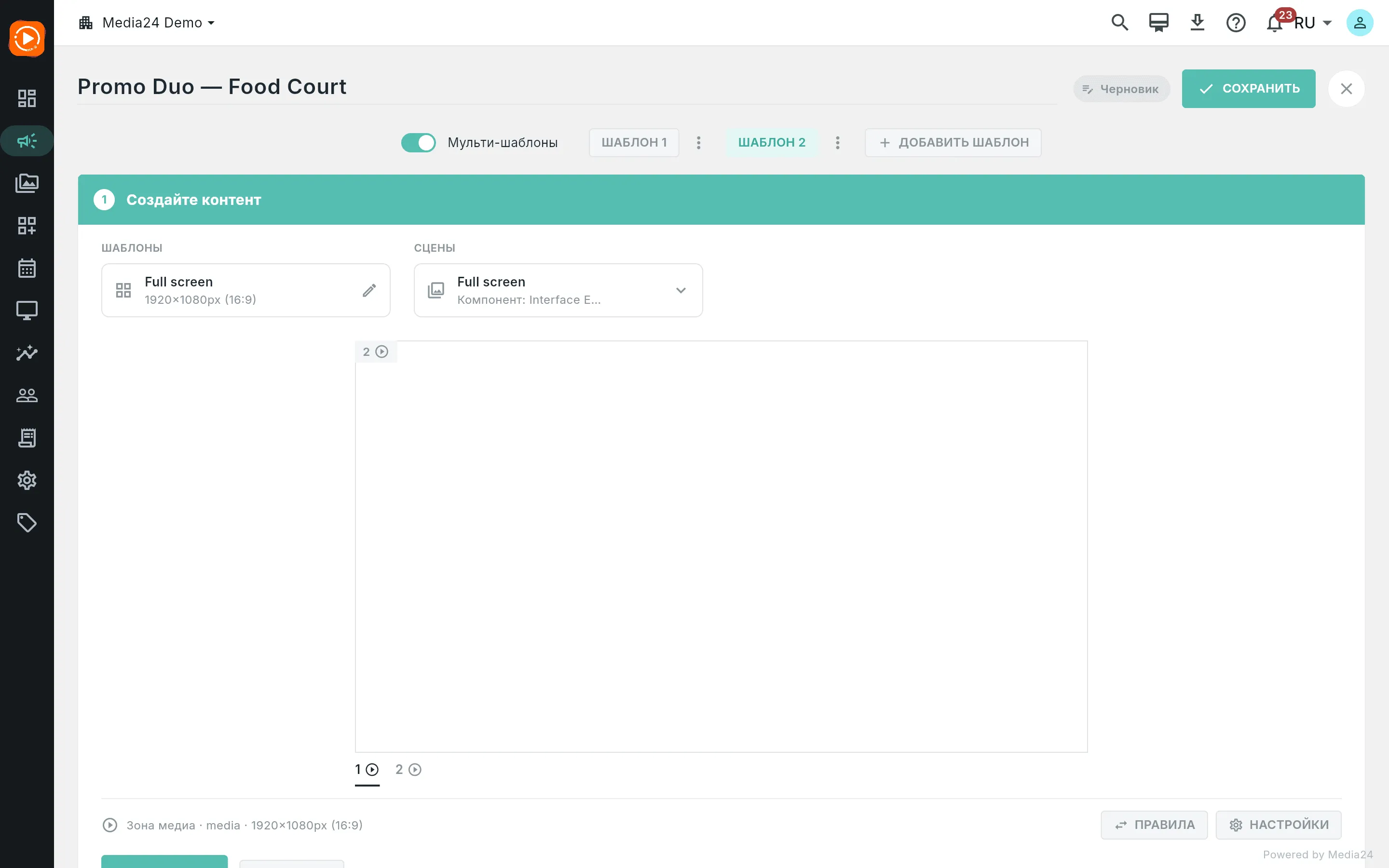Click the Media24 orange logo
This screenshot has height=868, width=1389.
click(27, 39)
